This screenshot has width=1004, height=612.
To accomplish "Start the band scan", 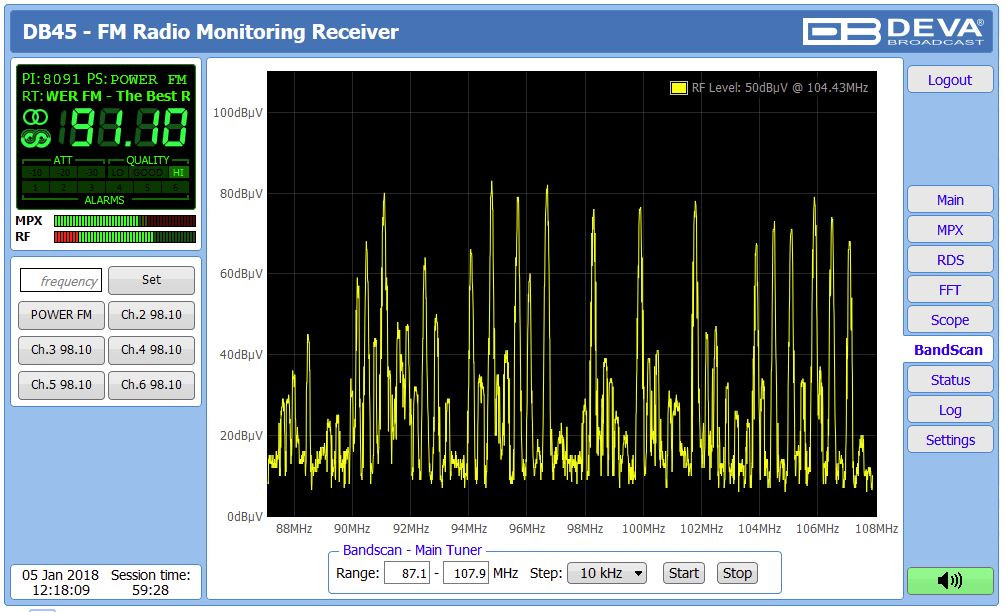I will click(x=684, y=573).
